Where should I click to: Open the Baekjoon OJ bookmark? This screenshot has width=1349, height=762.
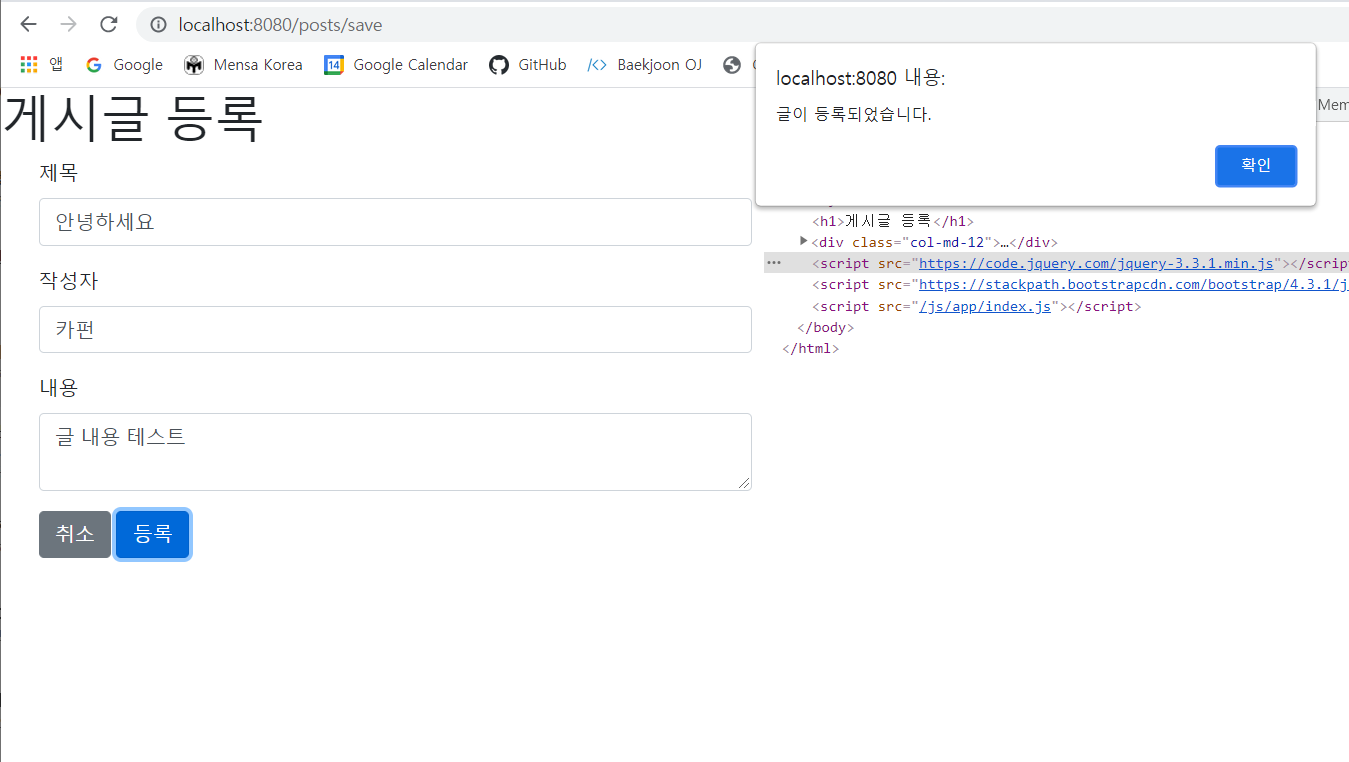pos(645,65)
